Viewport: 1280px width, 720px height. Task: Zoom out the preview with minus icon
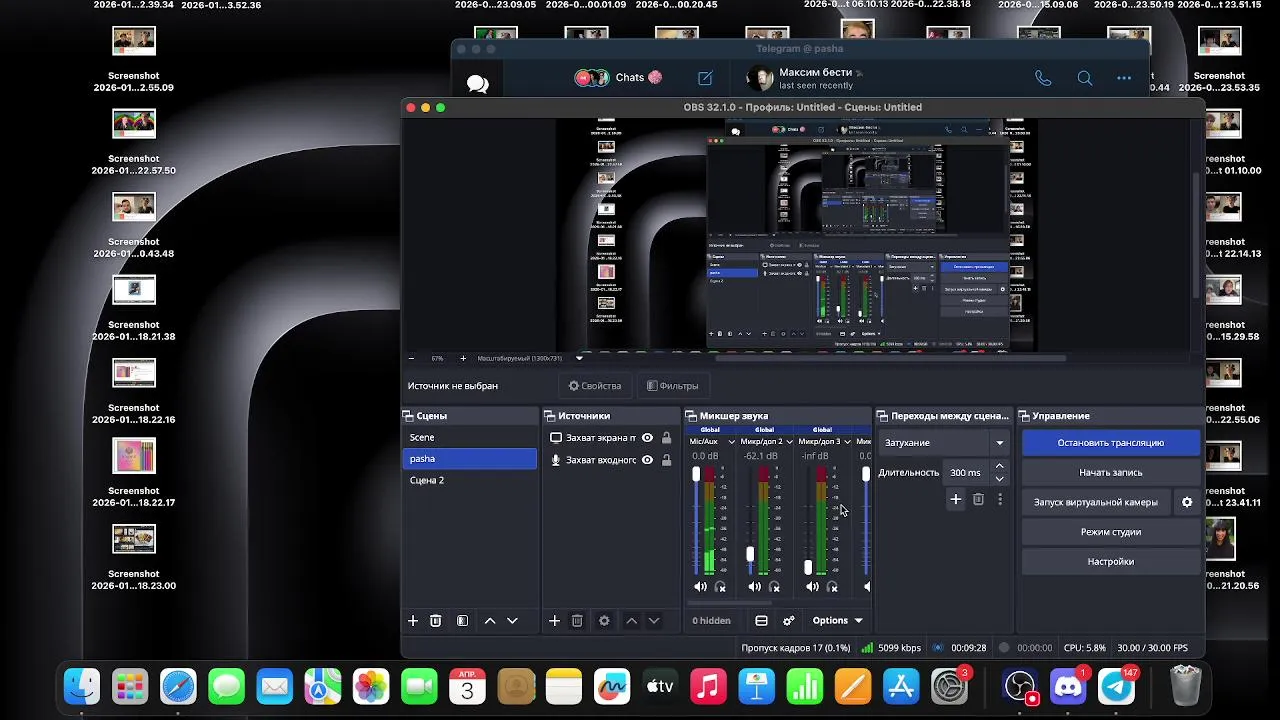tap(411, 358)
